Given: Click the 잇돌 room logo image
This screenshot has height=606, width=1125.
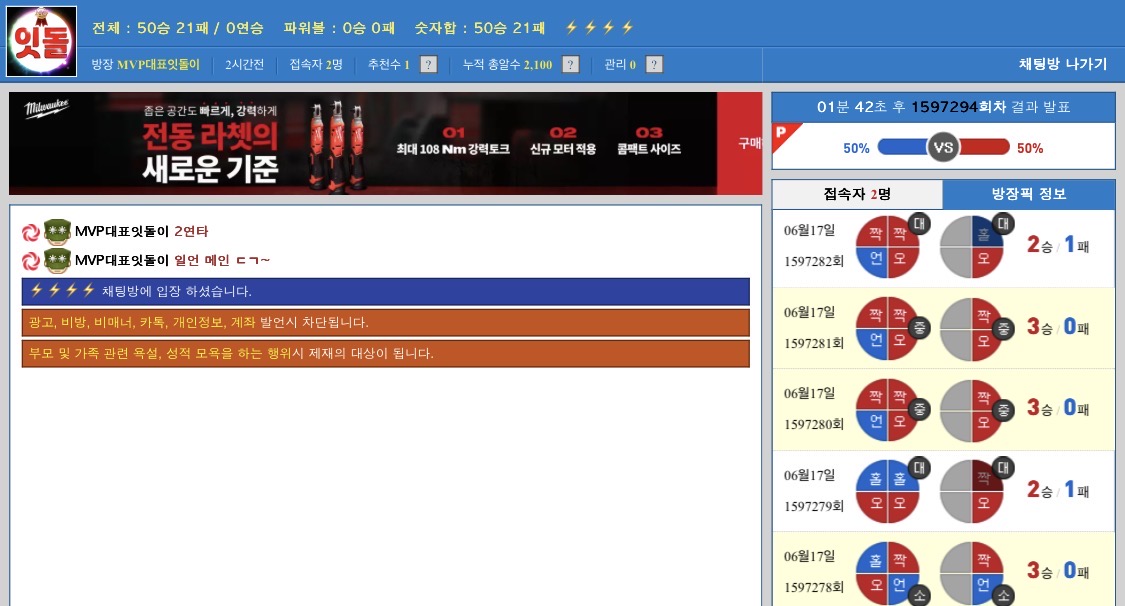Looking at the screenshot, I should pos(42,42).
